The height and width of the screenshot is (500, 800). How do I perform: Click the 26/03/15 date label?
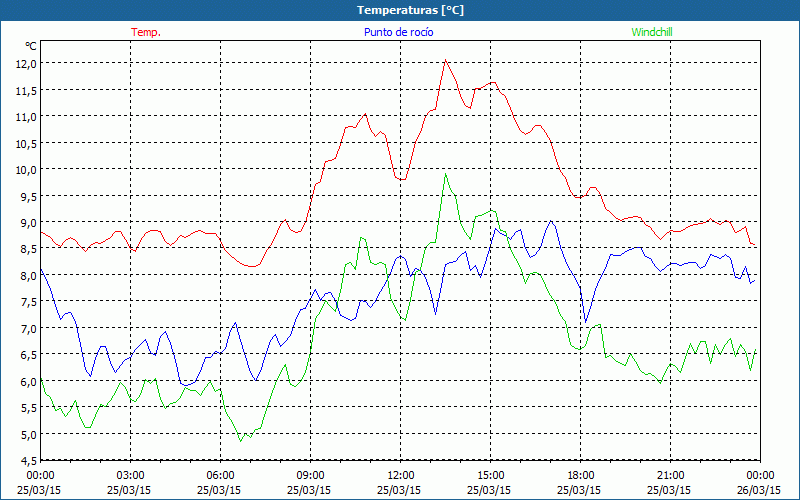[759, 490]
